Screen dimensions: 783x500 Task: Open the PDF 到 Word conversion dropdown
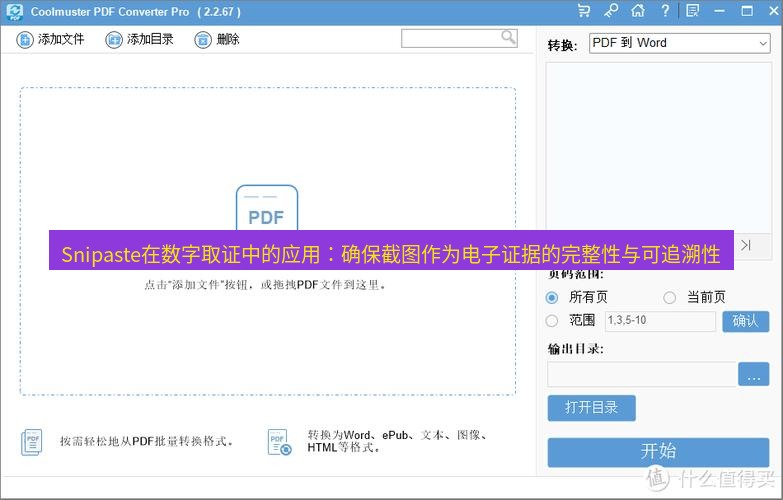click(x=680, y=43)
